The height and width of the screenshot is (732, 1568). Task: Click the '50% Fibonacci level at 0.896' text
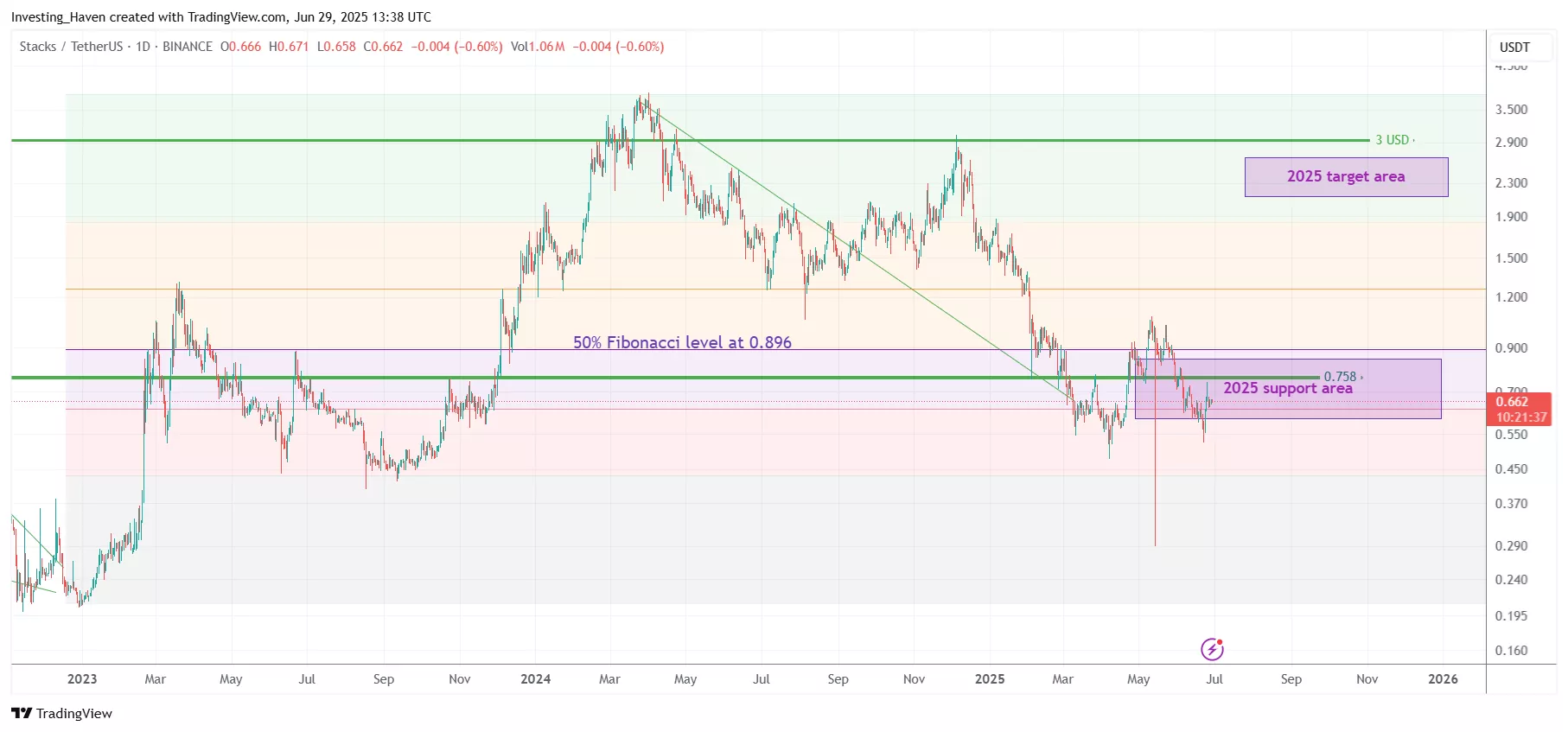pos(682,342)
